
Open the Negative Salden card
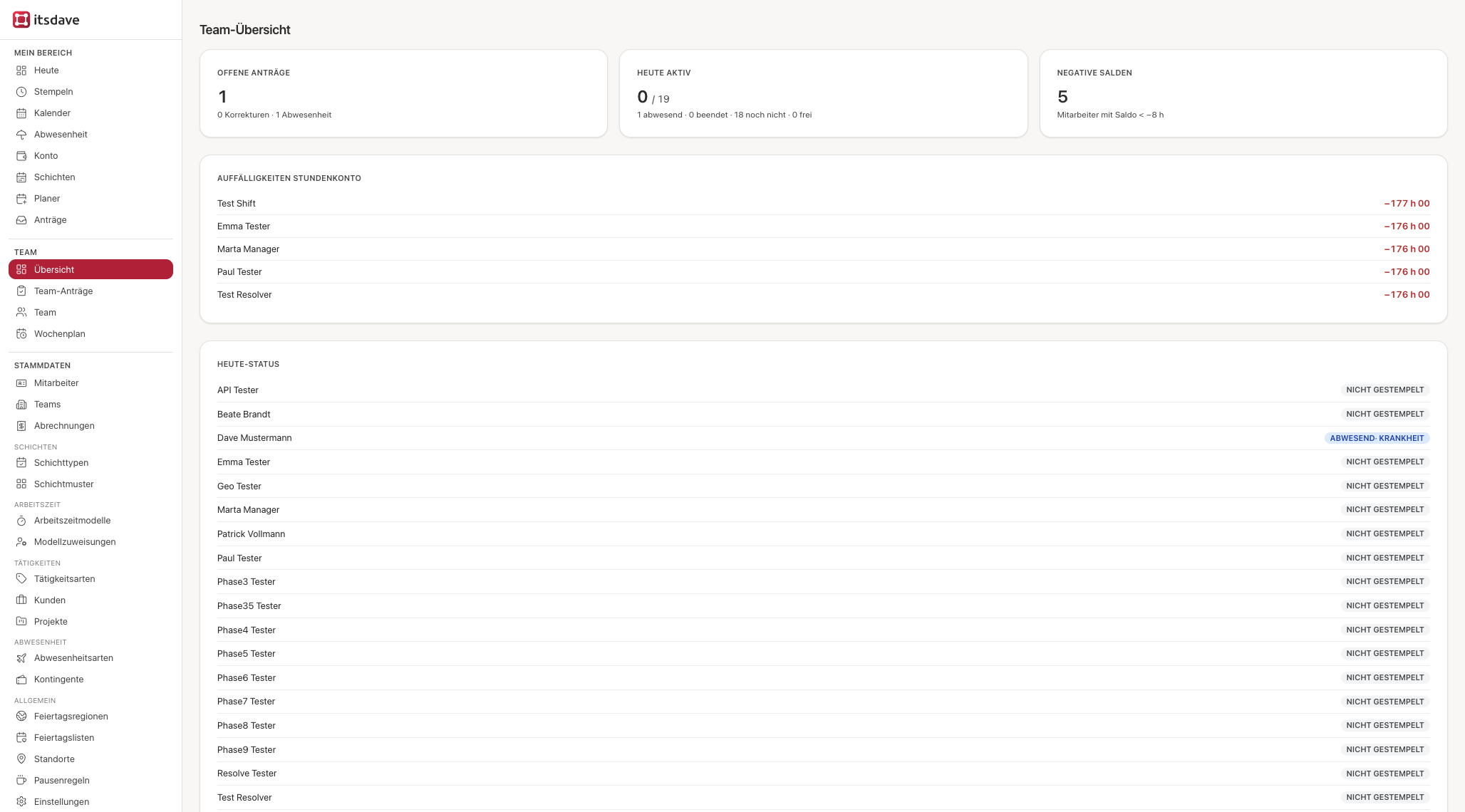point(1243,93)
